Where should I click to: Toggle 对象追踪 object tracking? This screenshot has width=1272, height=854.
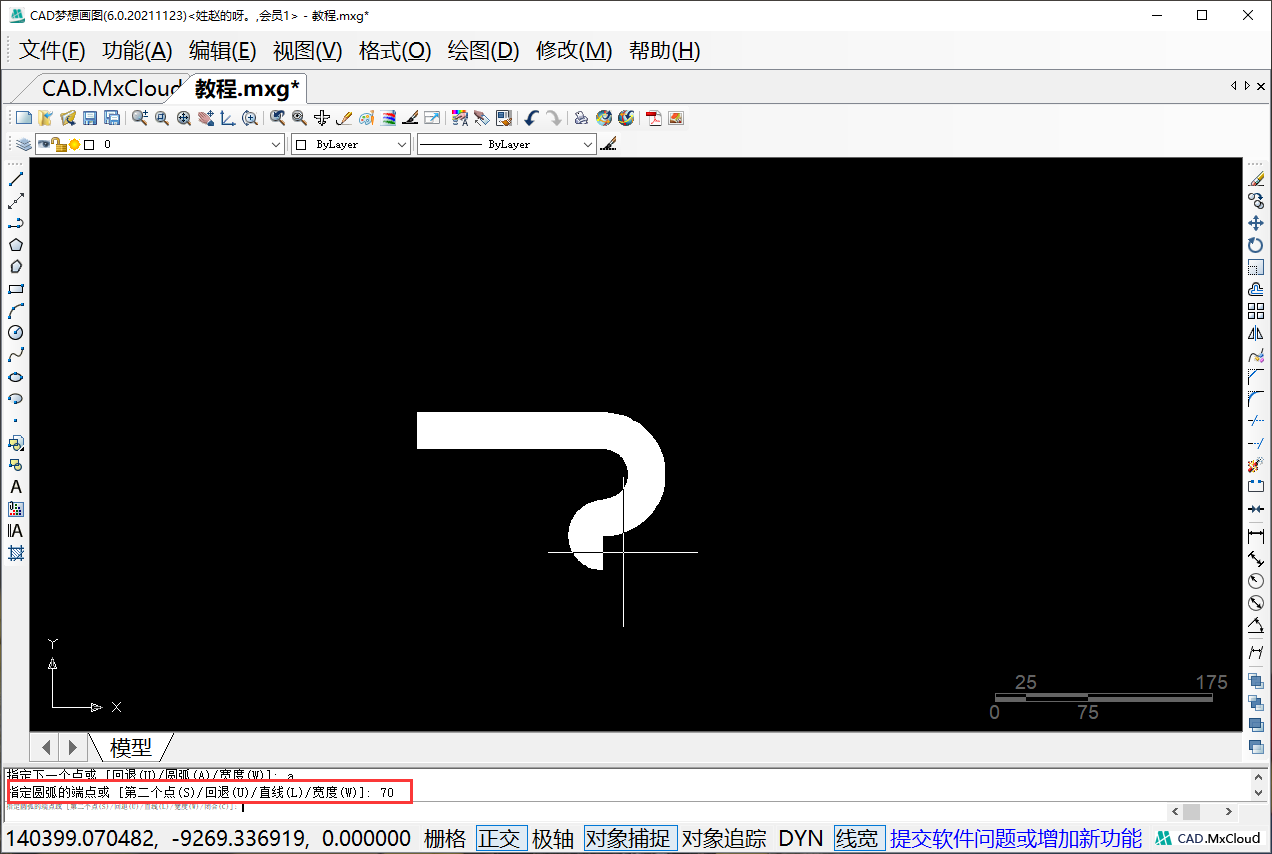724,838
